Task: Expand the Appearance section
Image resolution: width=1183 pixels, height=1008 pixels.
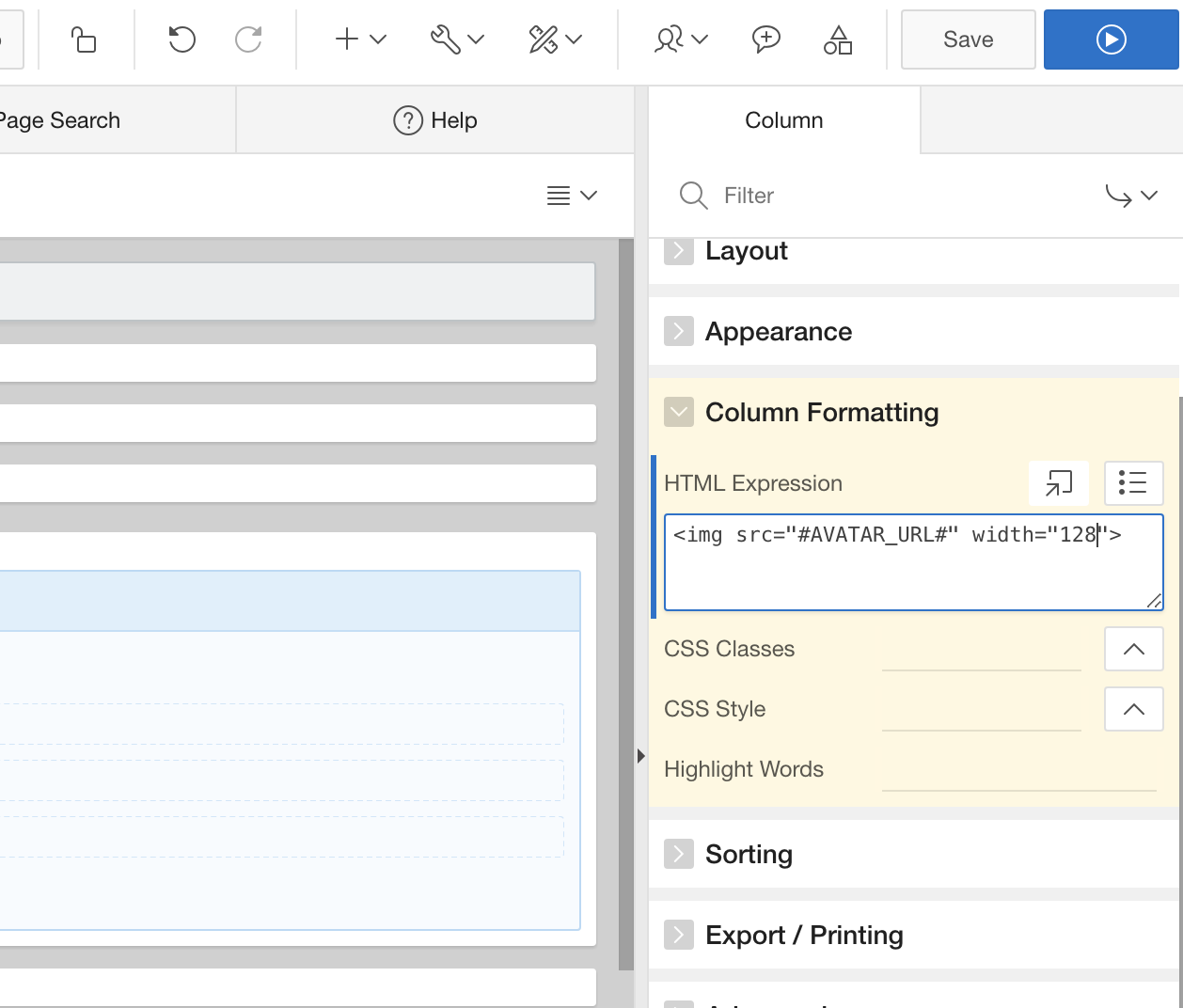Action: pyautogui.click(x=679, y=332)
